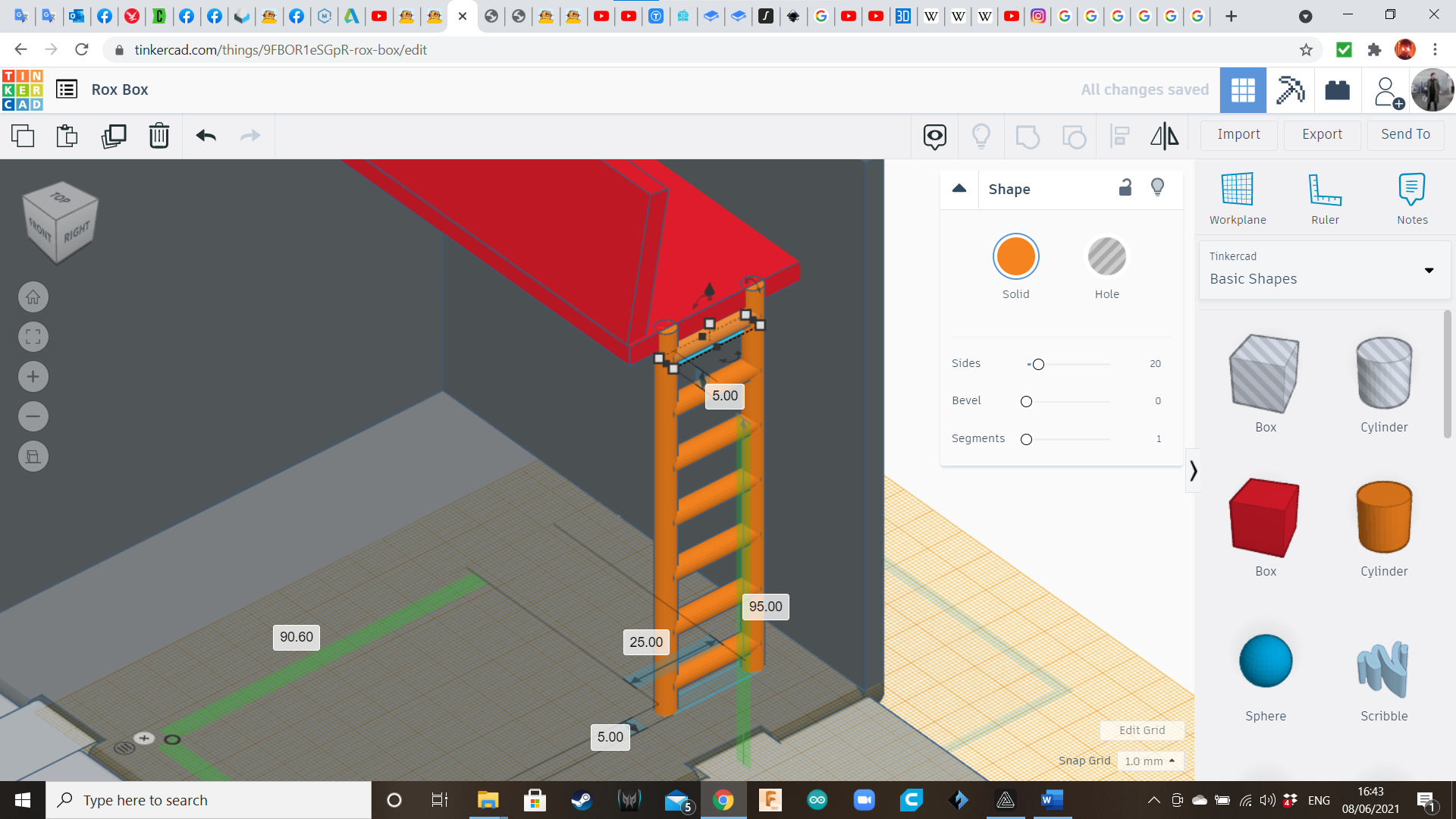Delete the selected shape with the trash icon
1456x819 pixels.
tap(159, 136)
